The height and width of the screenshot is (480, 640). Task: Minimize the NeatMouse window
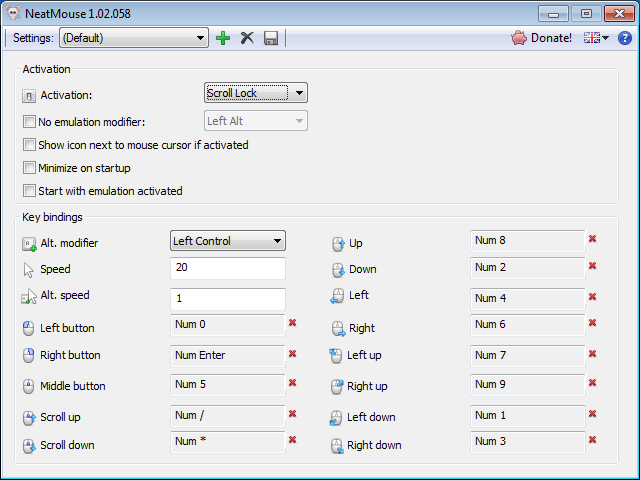click(553, 14)
